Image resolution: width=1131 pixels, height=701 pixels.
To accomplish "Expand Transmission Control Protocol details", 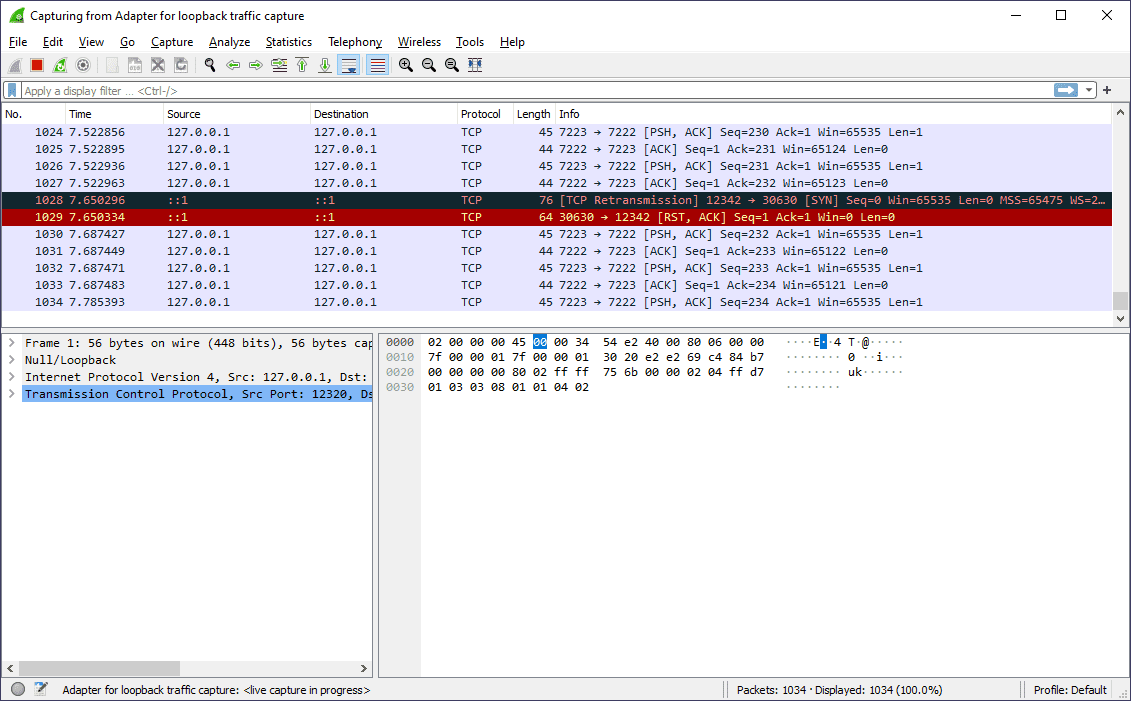I will pos(10,393).
